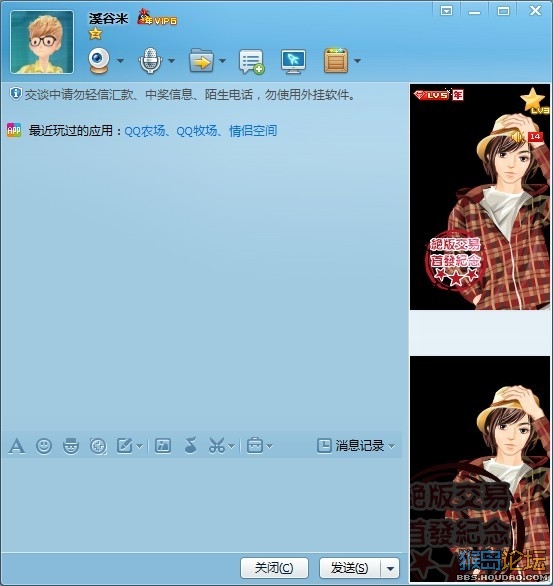
Task: Create a discussion group via chat plus icon
Action: [x=251, y=62]
